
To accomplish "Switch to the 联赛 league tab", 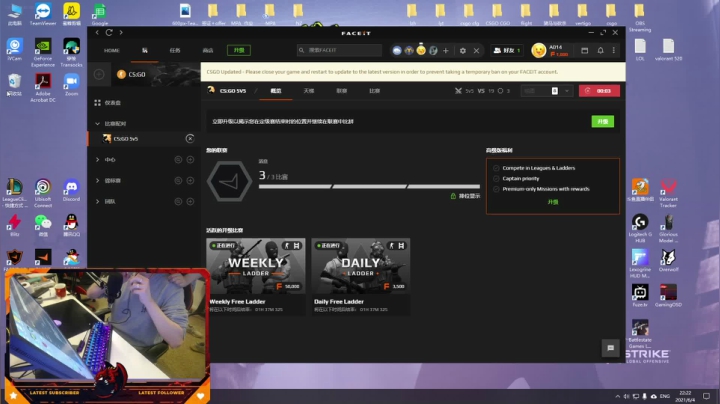I will 342,91.
